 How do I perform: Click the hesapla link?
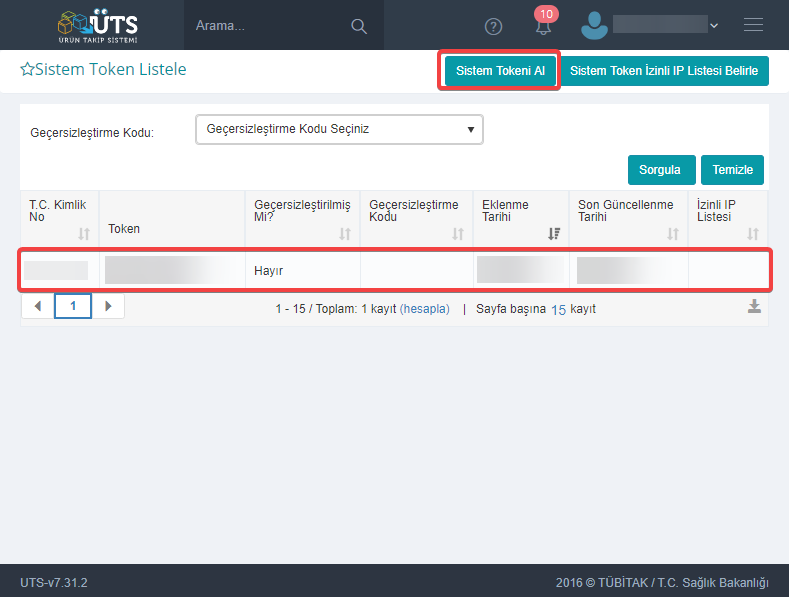coord(425,309)
